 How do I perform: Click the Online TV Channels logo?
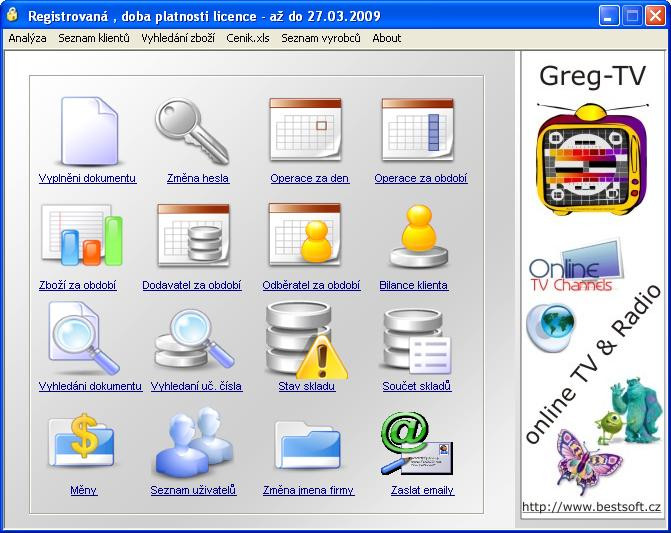tap(576, 267)
